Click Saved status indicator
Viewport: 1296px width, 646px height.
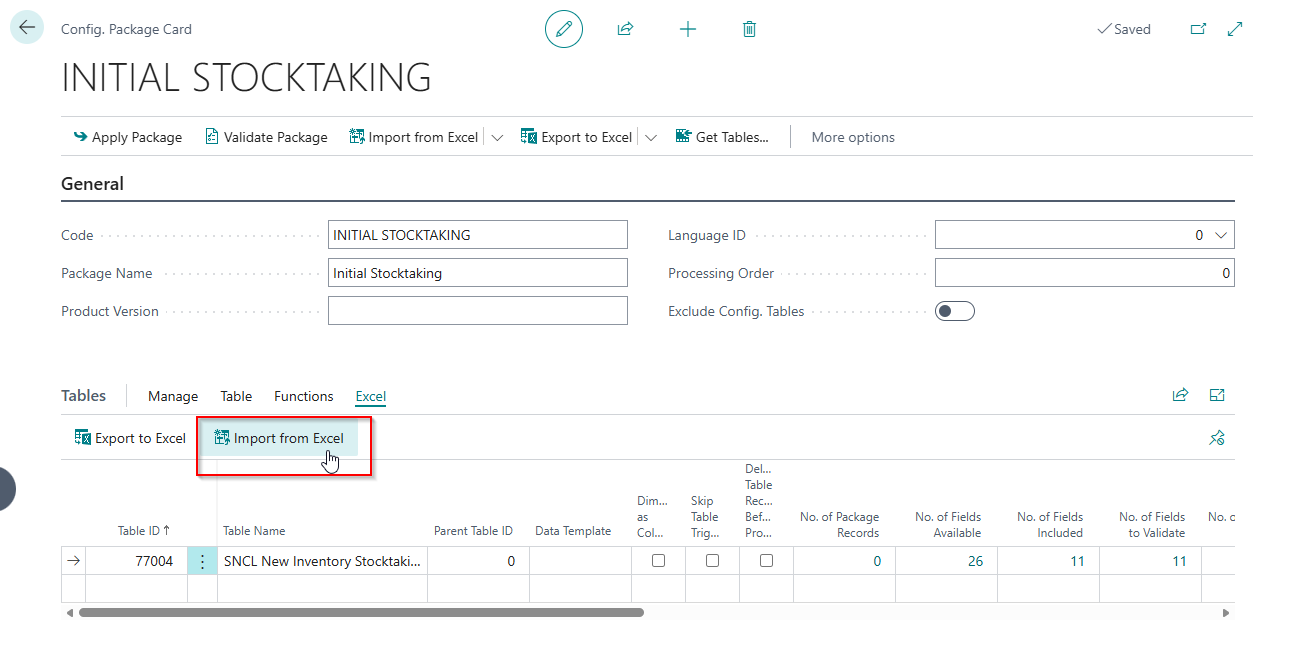pos(1124,29)
